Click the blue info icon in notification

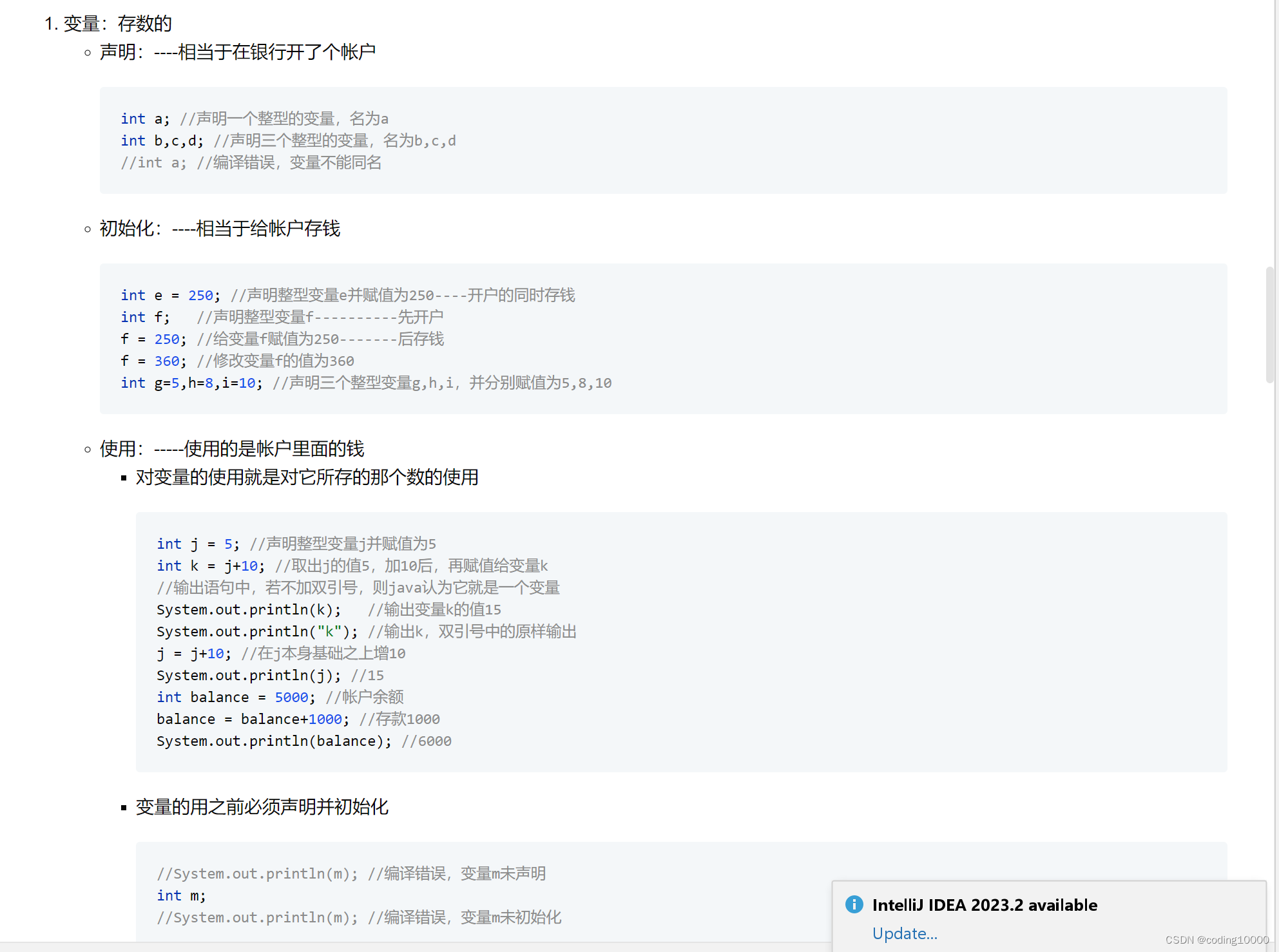pyautogui.click(x=854, y=904)
